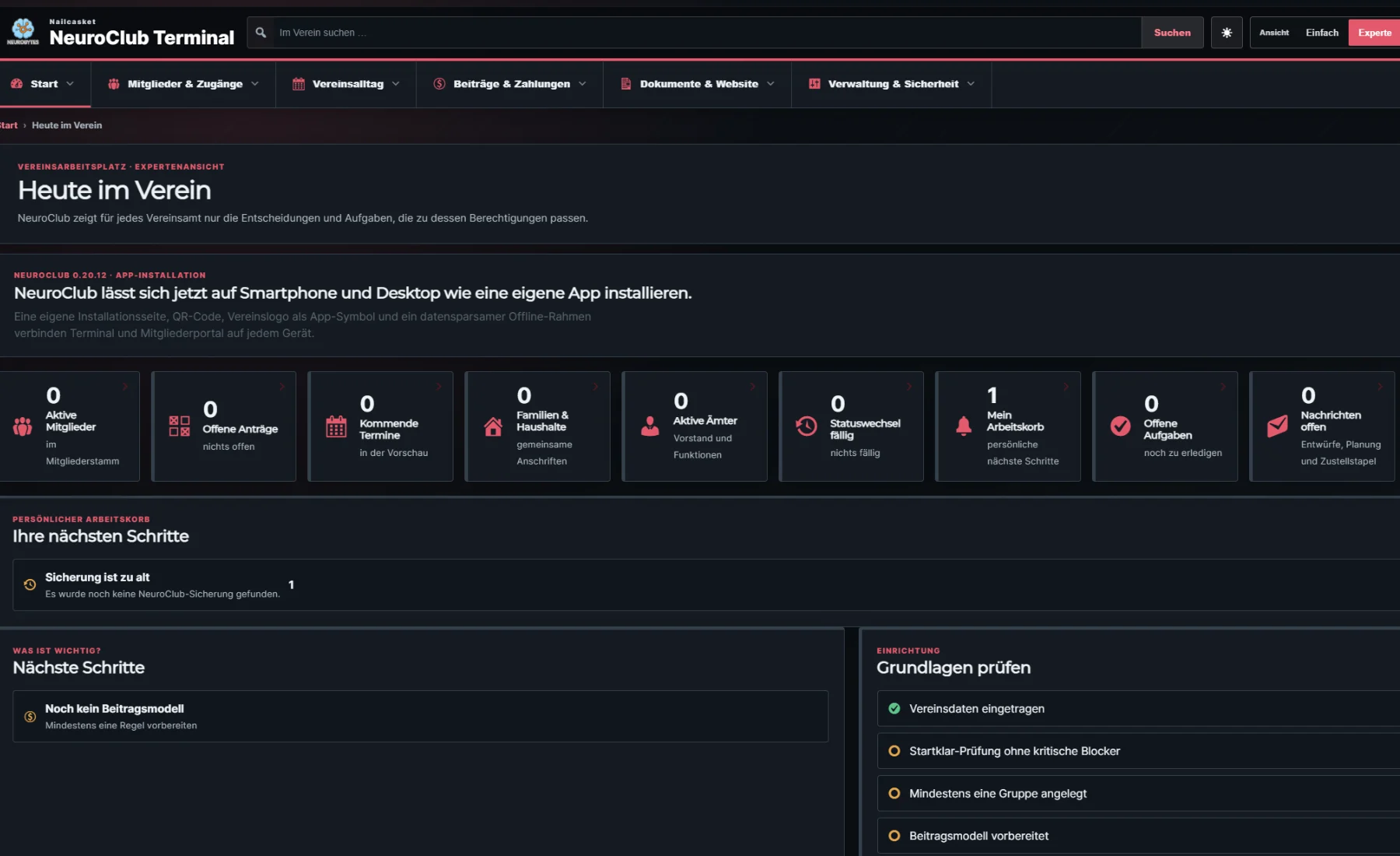This screenshot has height=856, width=1400.
Task: Switch view mode to Experte
Action: pyautogui.click(x=1374, y=33)
